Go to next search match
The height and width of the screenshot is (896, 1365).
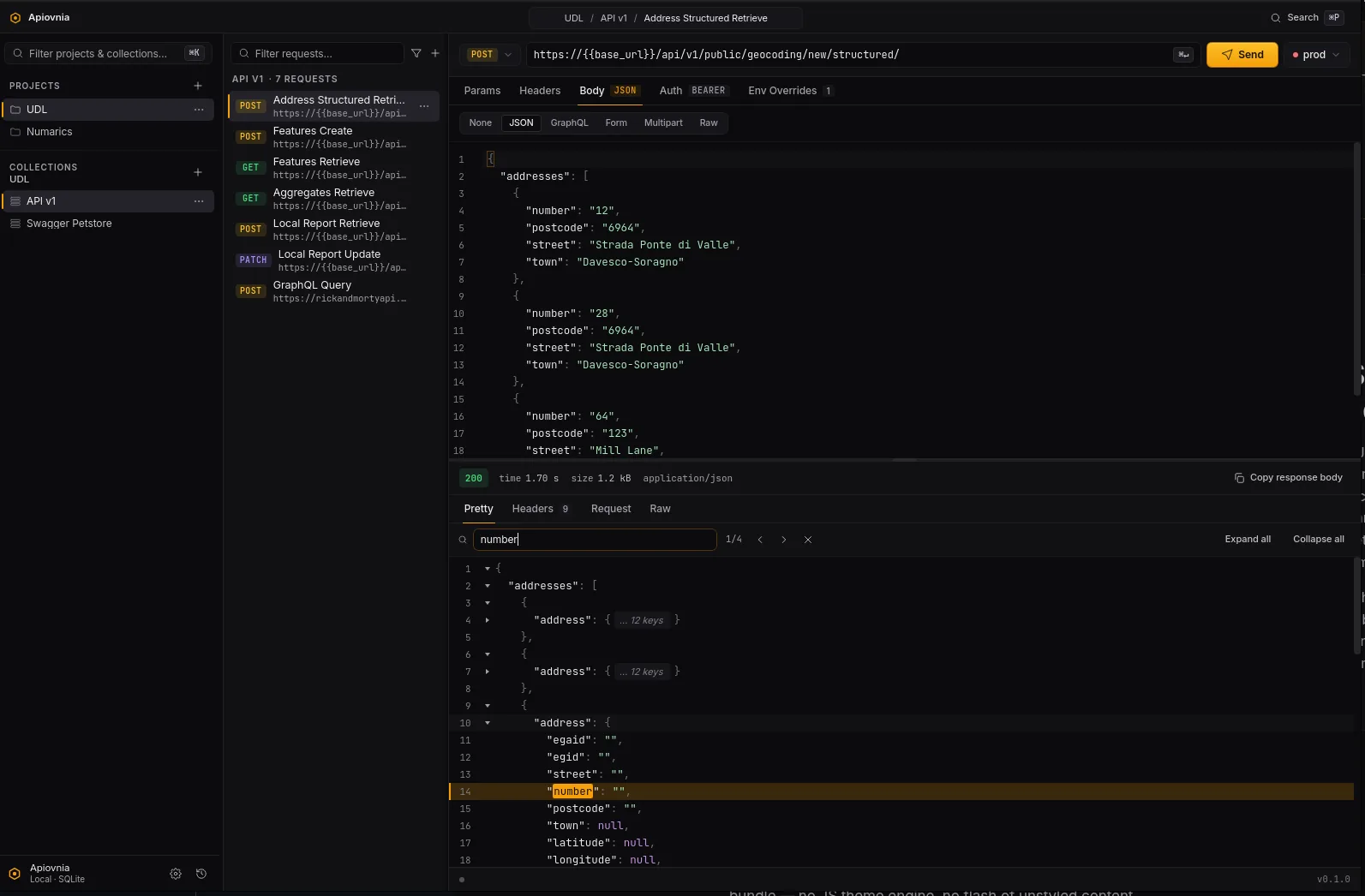coord(784,540)
